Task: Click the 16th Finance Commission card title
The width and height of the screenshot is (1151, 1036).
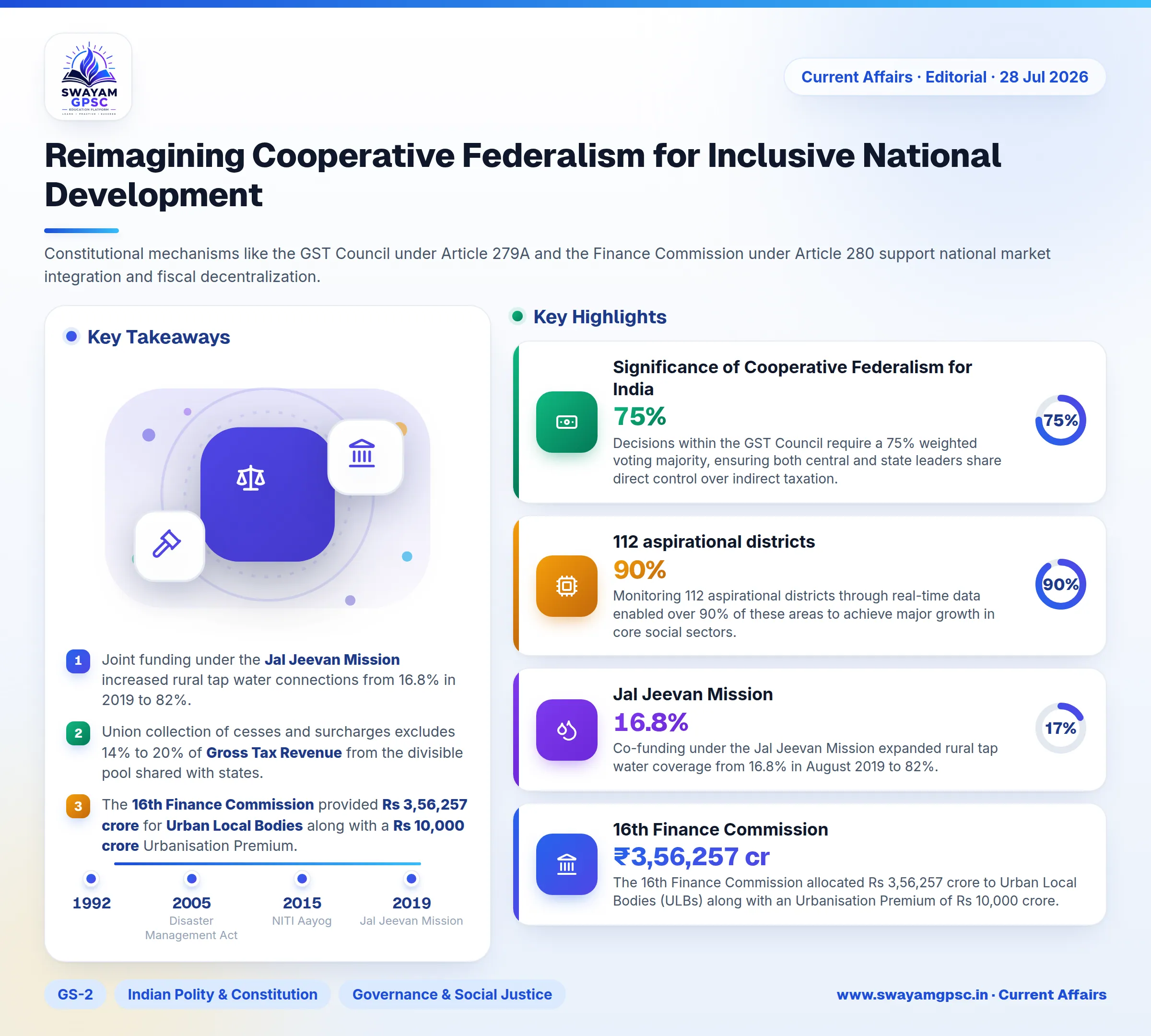Action: point(720,829)
